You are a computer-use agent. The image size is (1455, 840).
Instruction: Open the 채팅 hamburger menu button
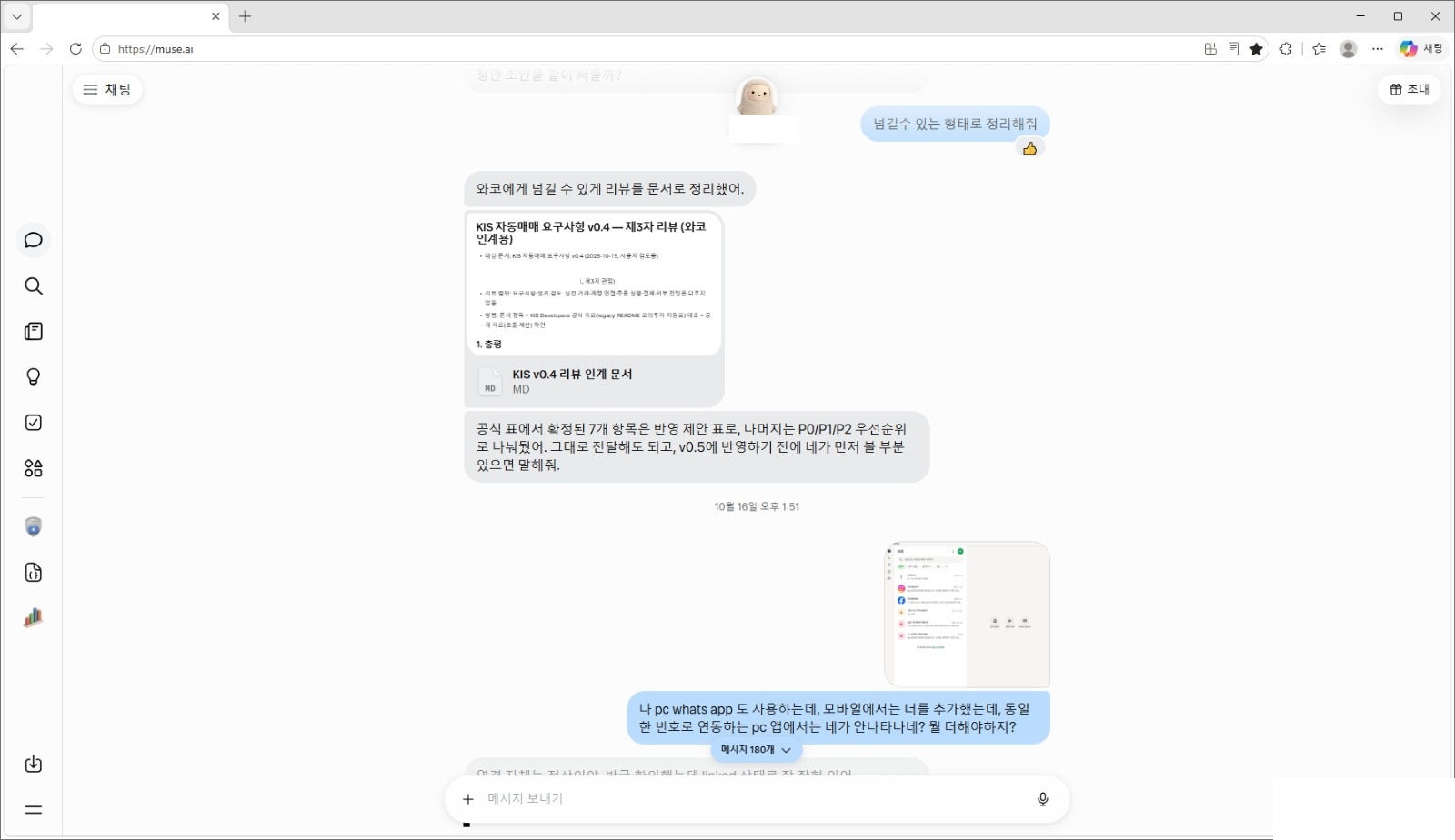[107, 89]
